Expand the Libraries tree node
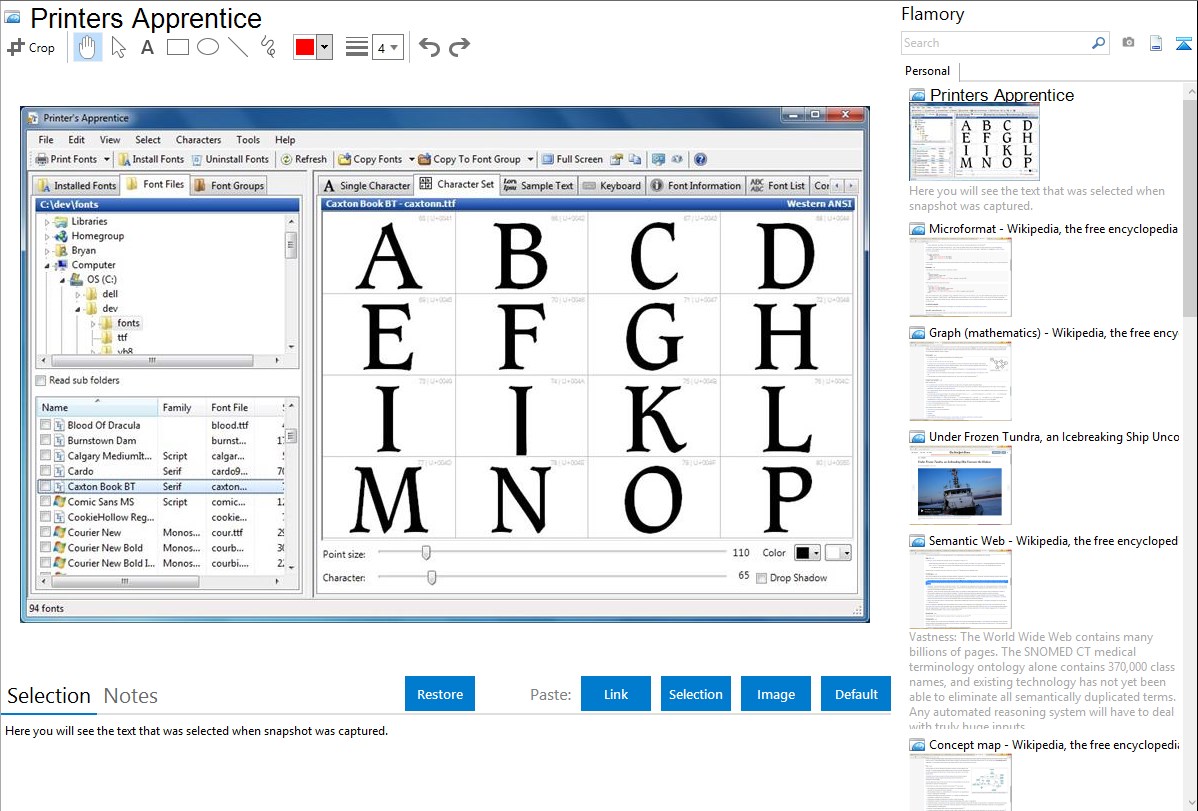Screen dimensions: 1198x811 (x=47, y=222)
